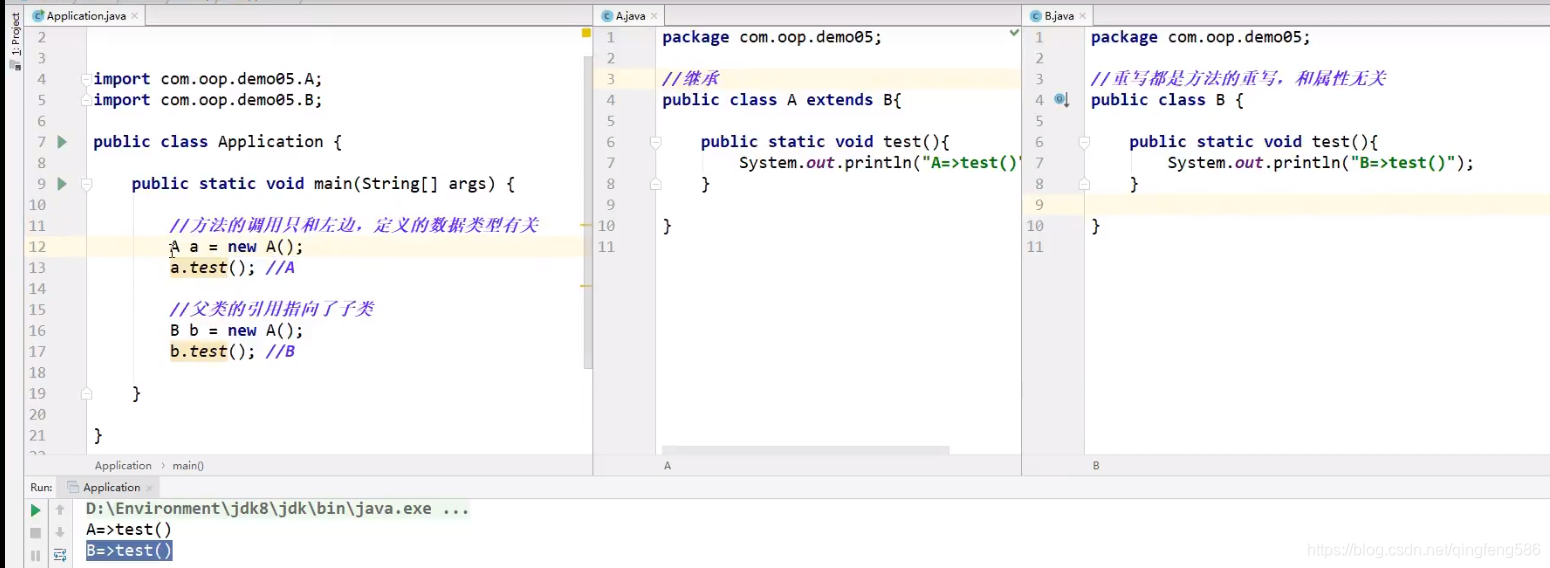
Task: Click the java.exe command line in console
Action: tap(277, 509)
